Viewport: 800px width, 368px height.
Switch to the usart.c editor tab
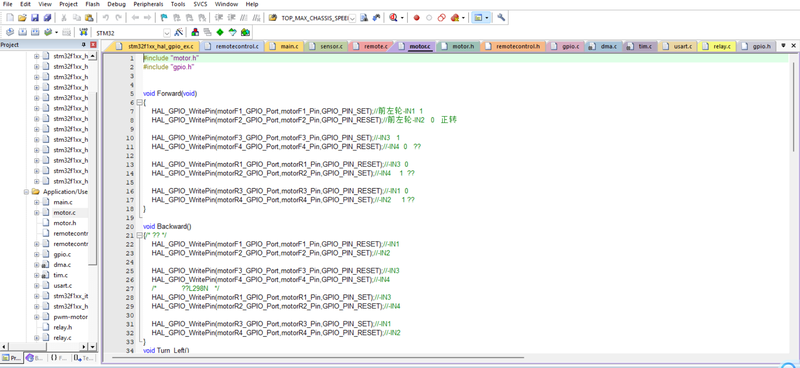(678, 46)
